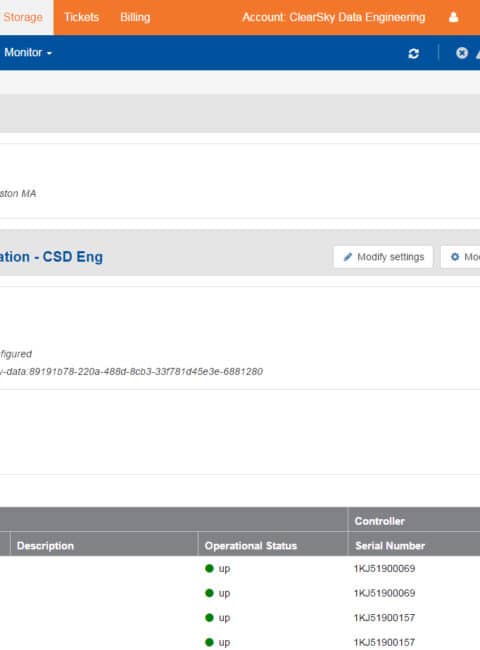This screenshot has height=650, width=480.
Task: Click green status dot in third row
Action: coord(209,618)
